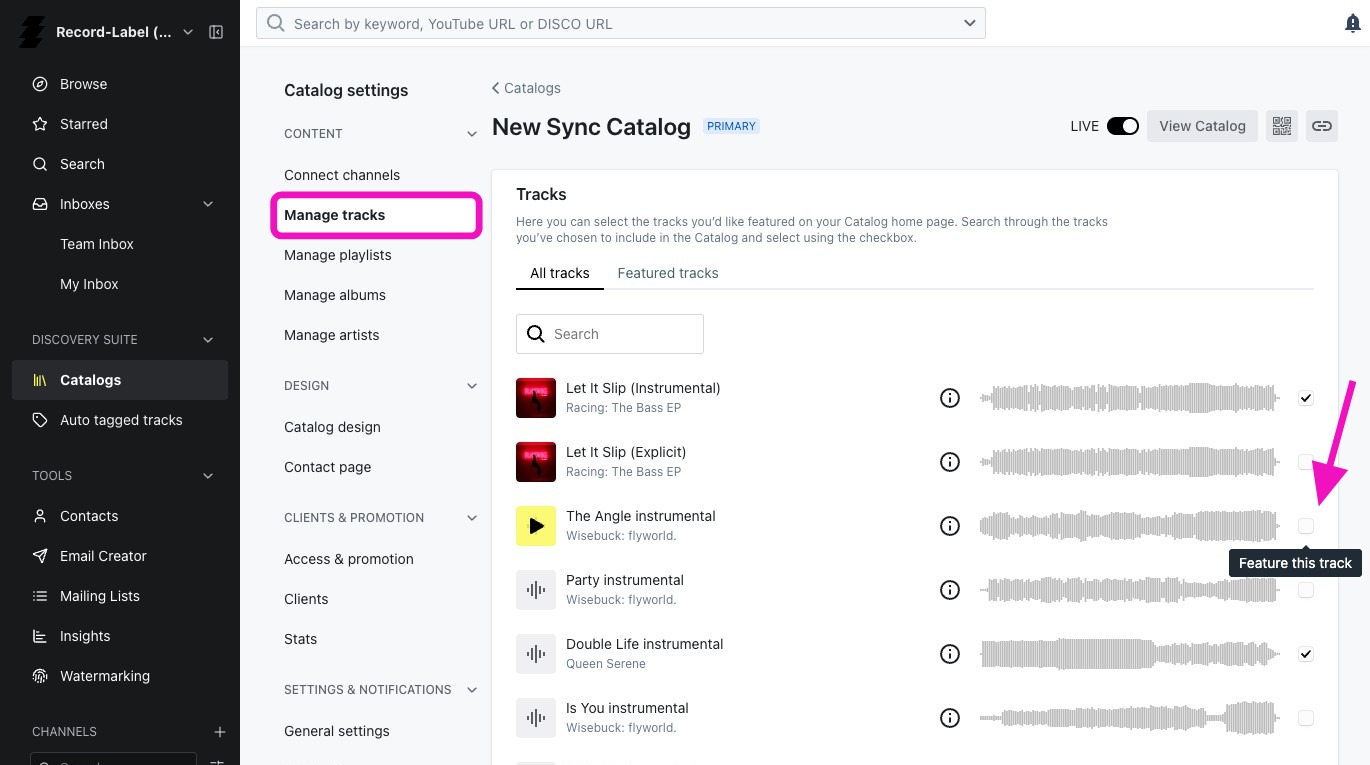The height and width of the screenshot is (765, 1370).
Task: Open info for Let It Slip (Explicit)
Action: pos(950,462)
